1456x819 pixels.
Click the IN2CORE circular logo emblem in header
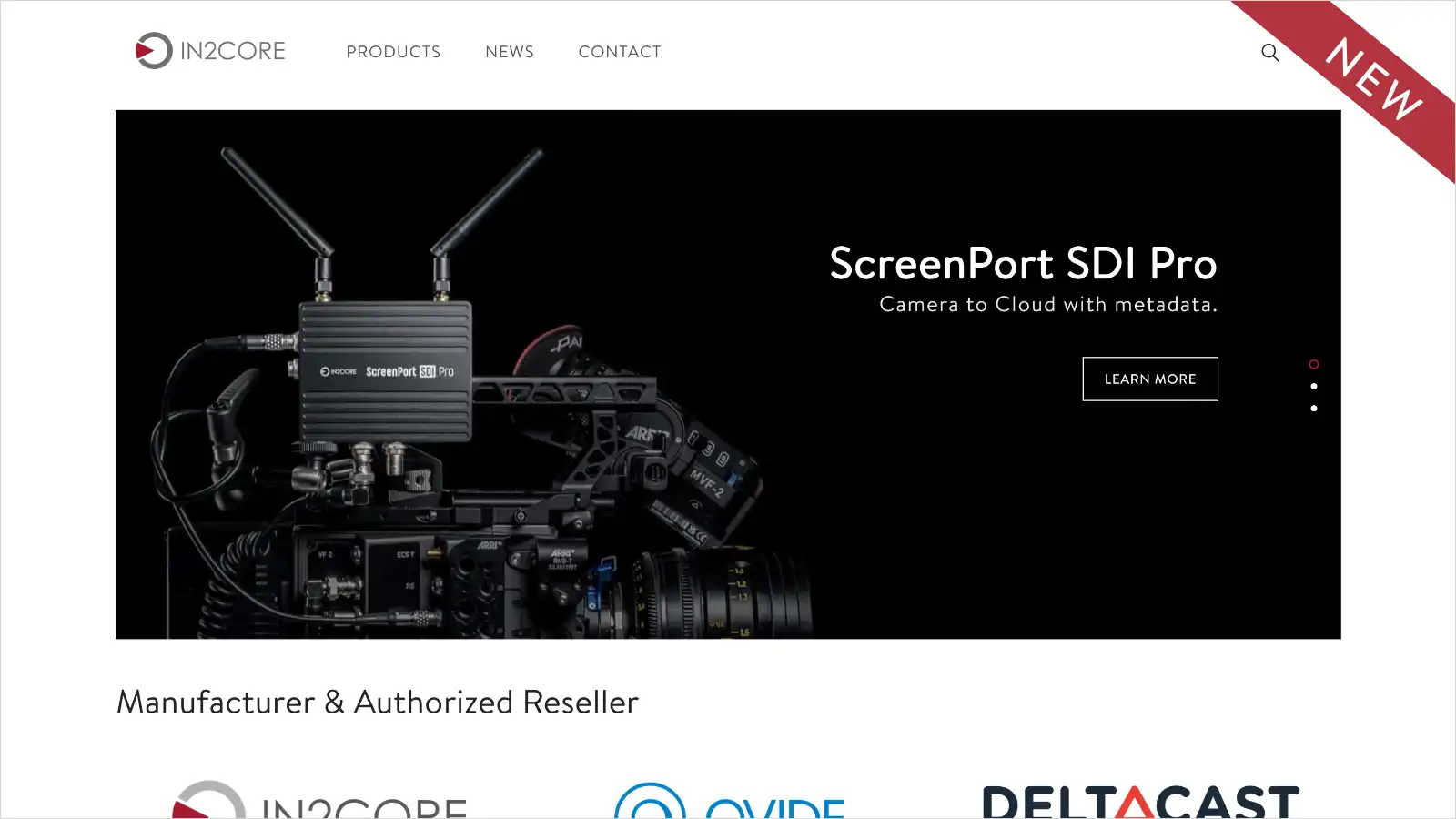pyautogui.click(x=153, y=51)
